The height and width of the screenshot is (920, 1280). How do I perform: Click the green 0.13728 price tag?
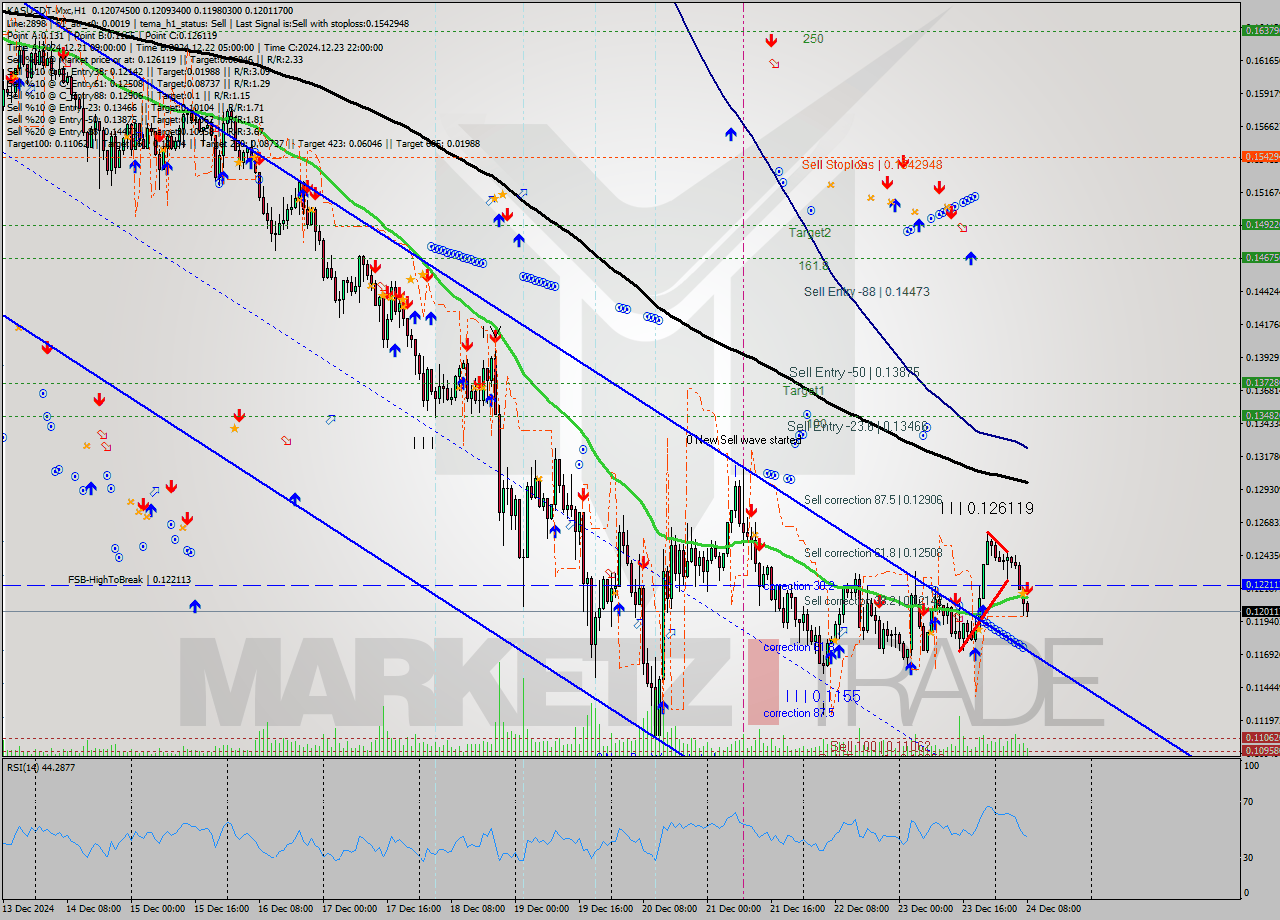[x=1260, y=382]
